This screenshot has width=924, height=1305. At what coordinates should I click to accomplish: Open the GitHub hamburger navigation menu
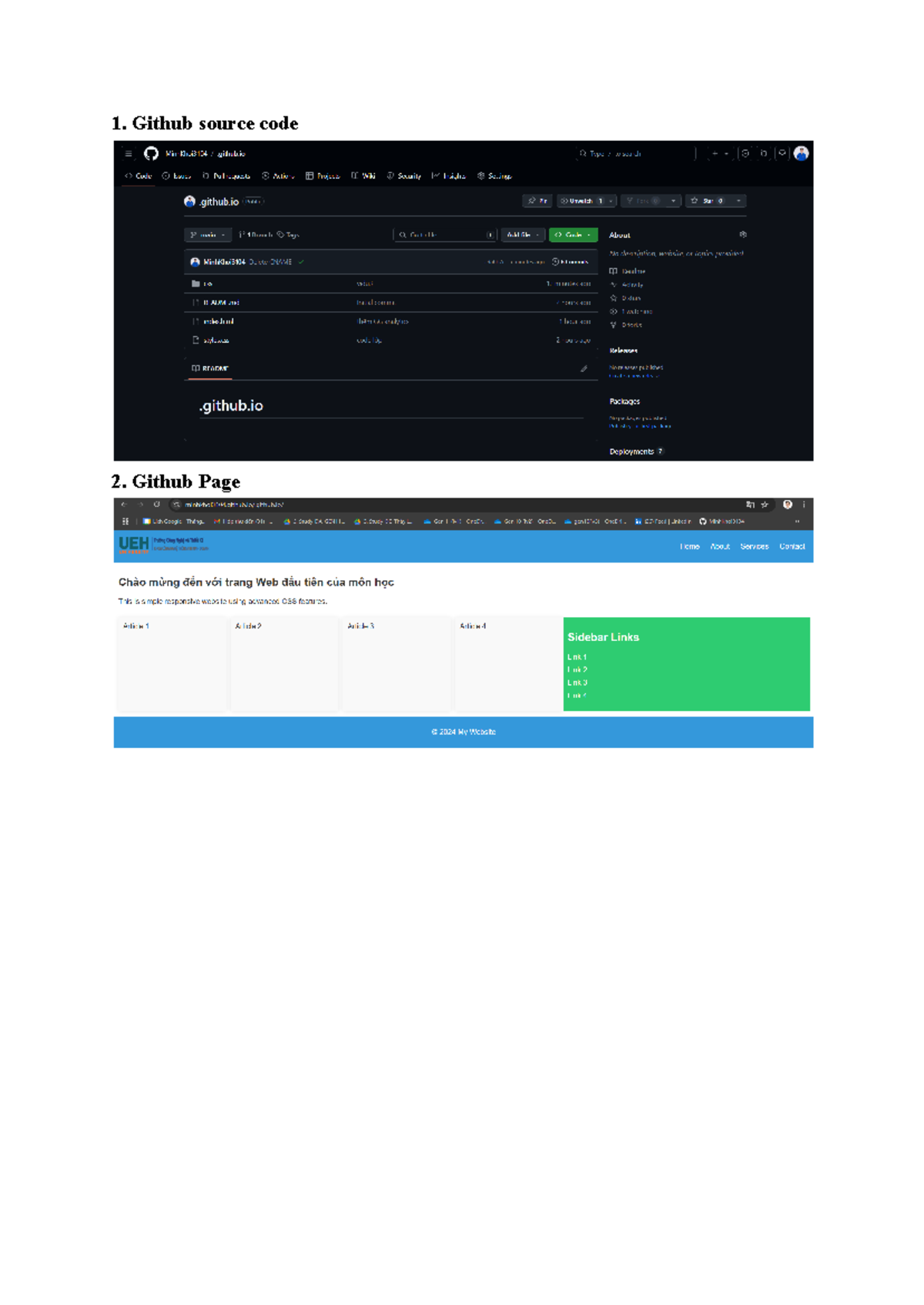point(129,154)
